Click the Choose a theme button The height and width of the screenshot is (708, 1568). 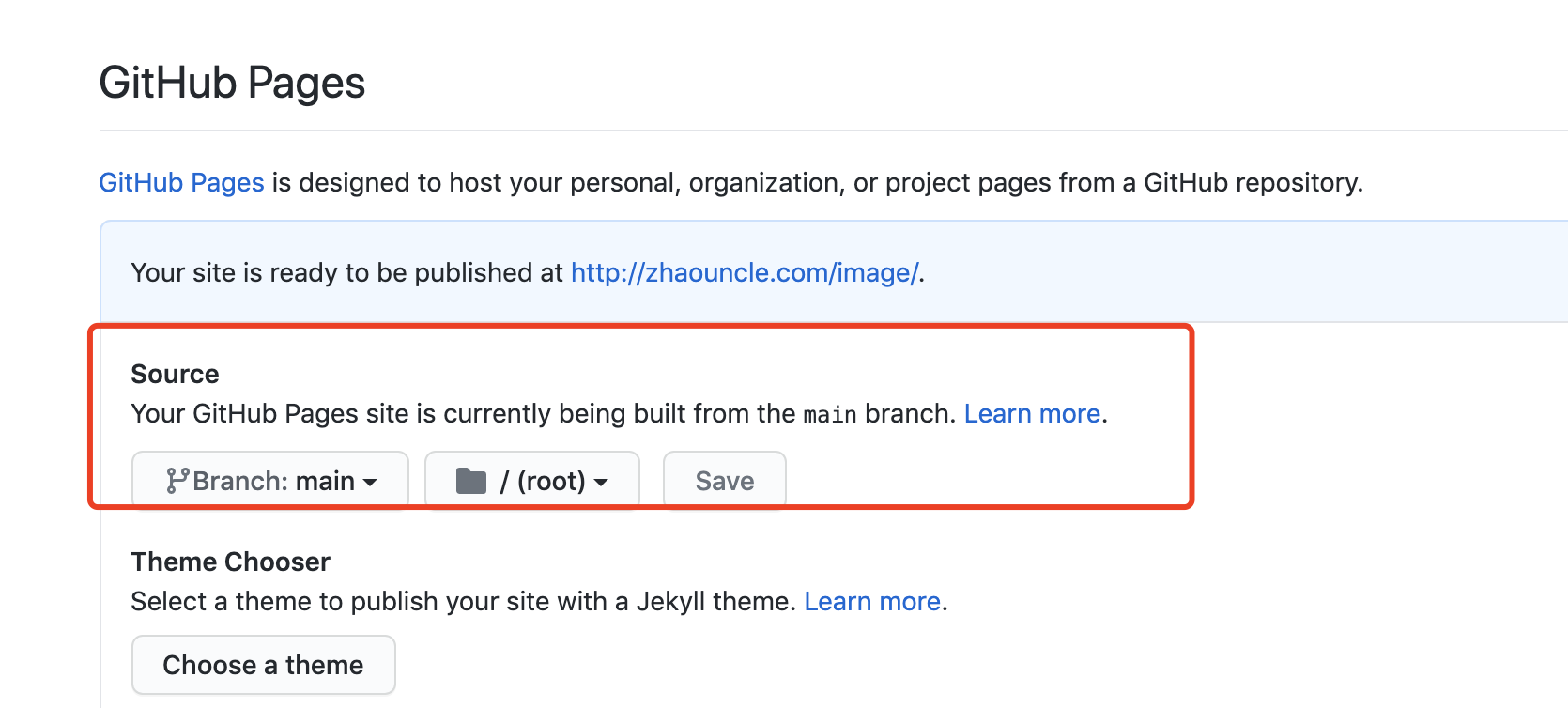(263, 665)
